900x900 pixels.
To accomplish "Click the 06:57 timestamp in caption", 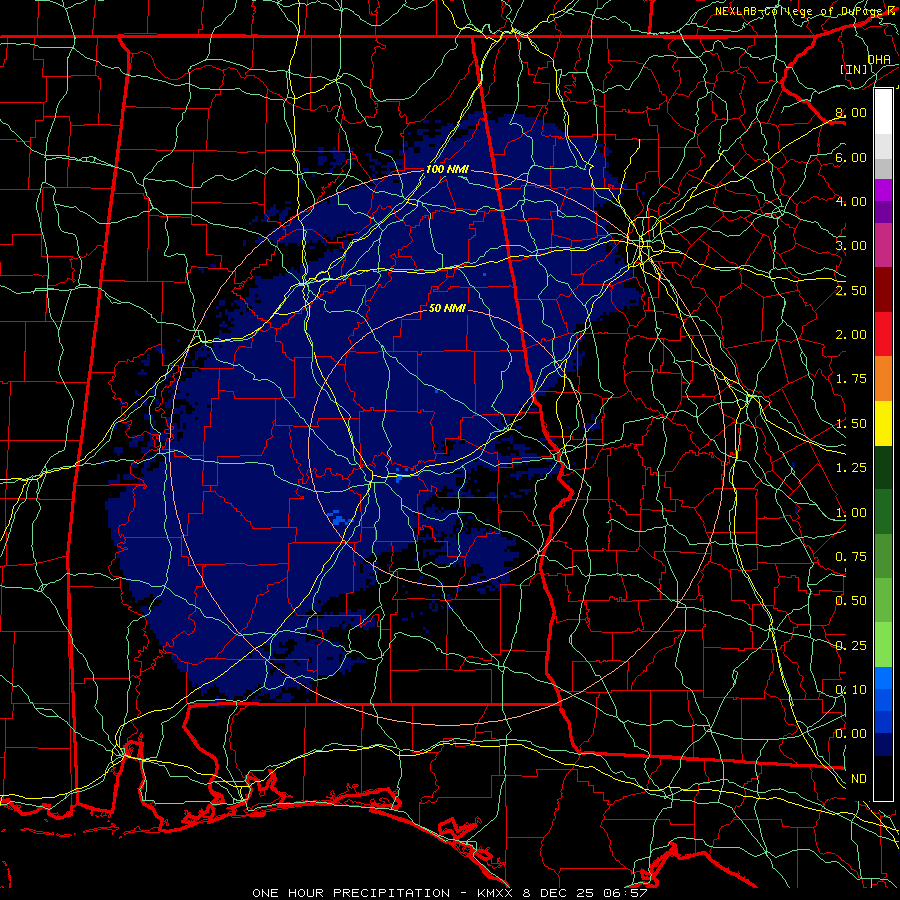I will tap(625, 893).
